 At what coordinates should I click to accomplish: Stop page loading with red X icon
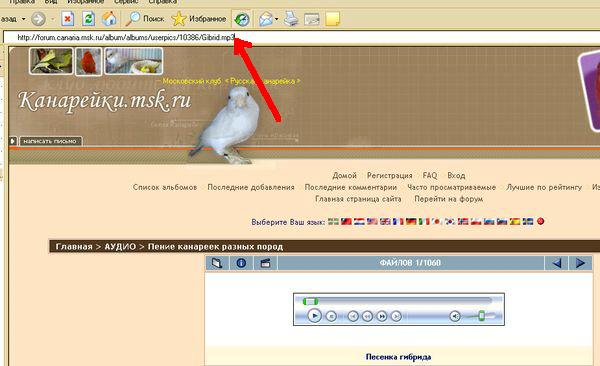coord(68,18)
